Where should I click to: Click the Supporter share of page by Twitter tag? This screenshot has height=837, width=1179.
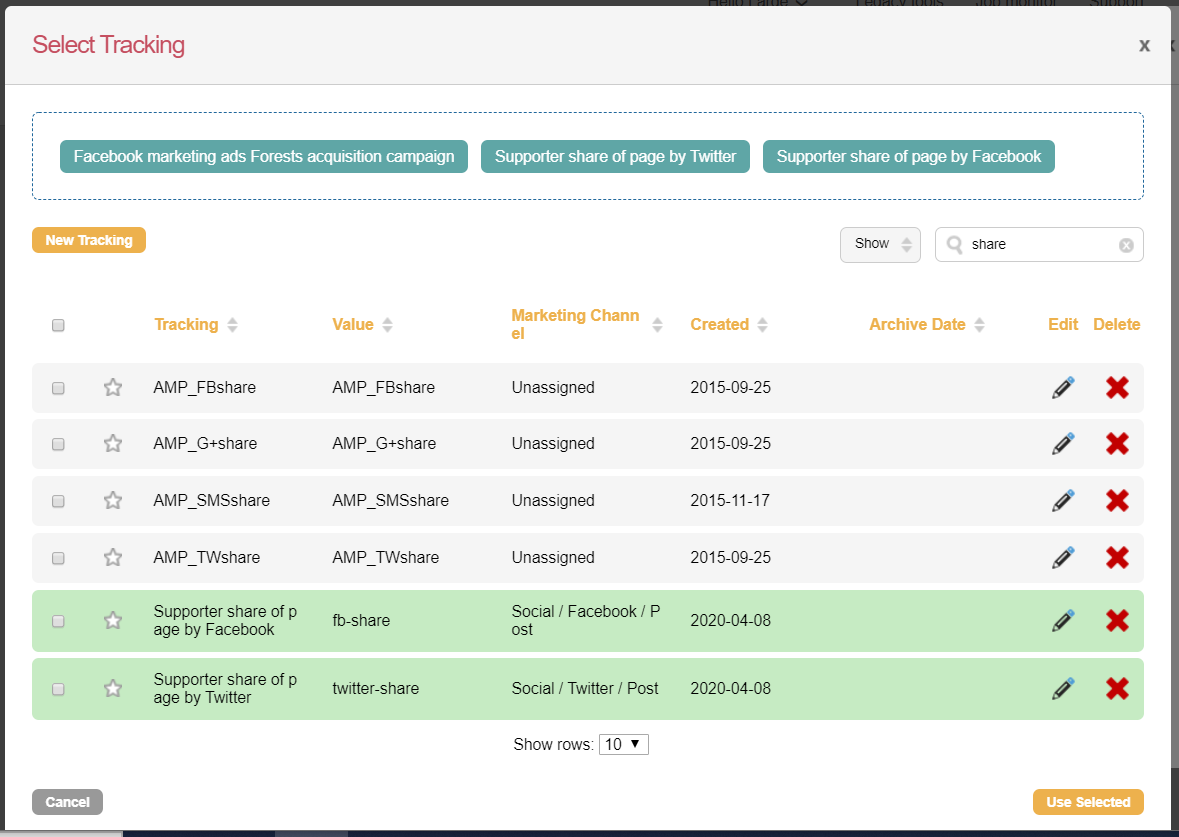click(x=615, y=157)
